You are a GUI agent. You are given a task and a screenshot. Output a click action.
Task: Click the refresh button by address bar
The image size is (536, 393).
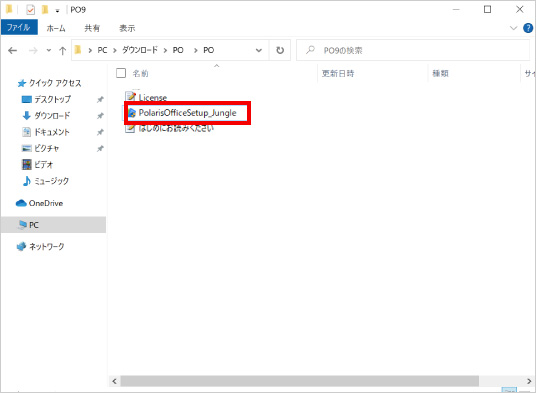click(280, 50)
